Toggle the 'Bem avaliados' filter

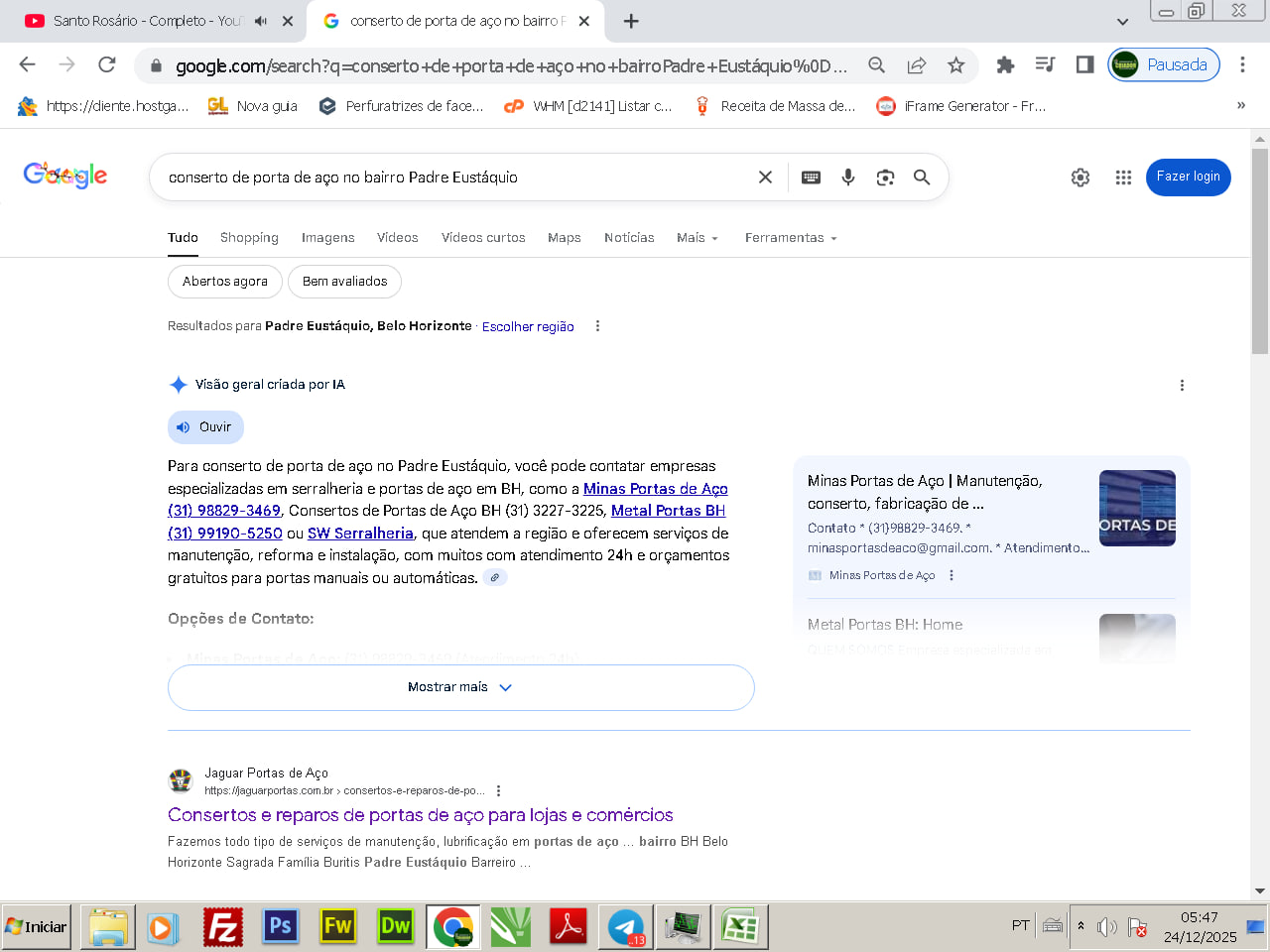tap(344, 282)
